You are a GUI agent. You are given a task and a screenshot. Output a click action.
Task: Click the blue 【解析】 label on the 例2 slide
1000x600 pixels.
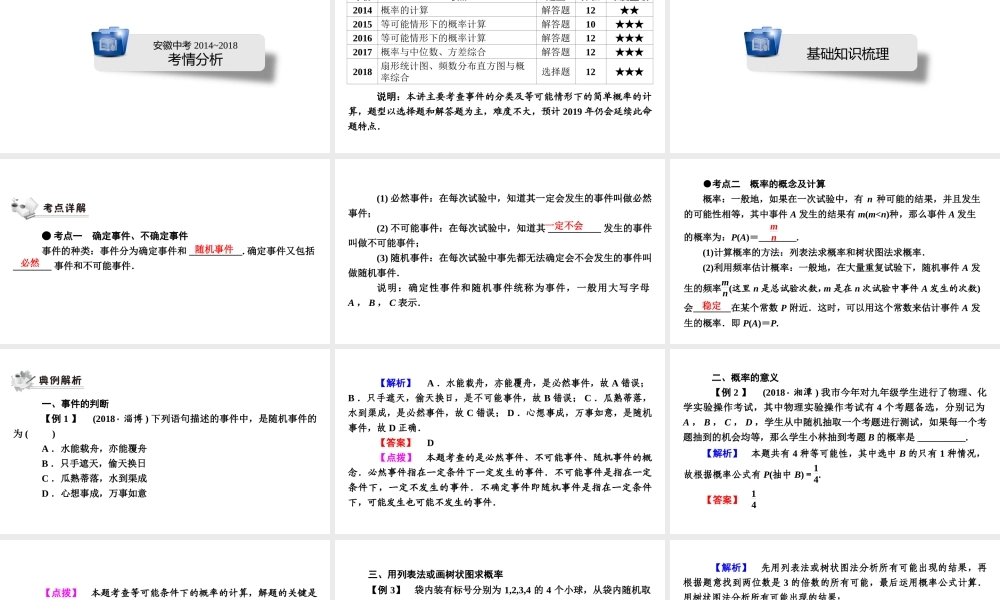coord(723,453)
